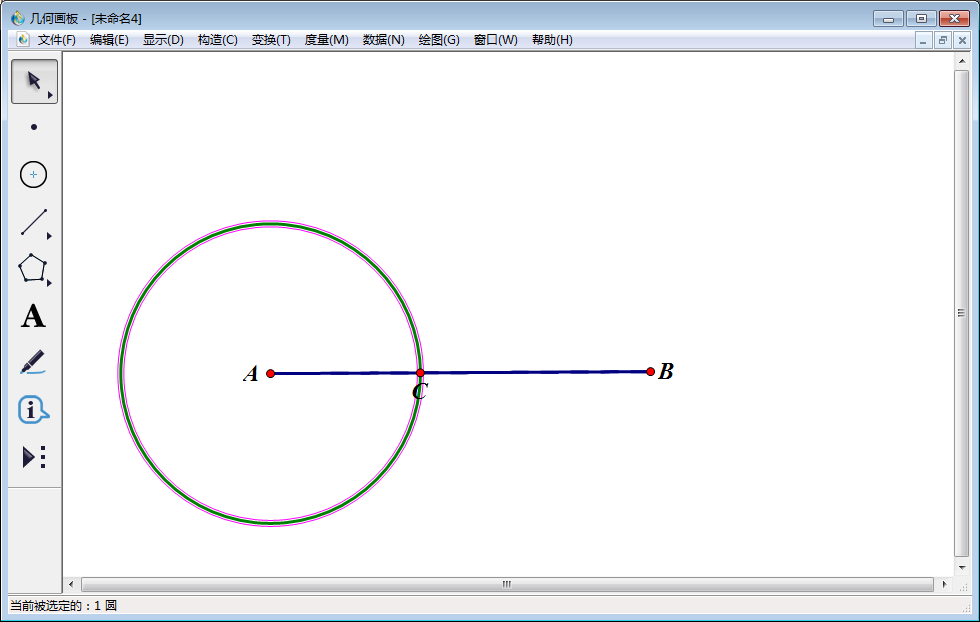The image size is (980, 622).
Task: Open the 构造(C) menu
Action: (x=217, y=40)
